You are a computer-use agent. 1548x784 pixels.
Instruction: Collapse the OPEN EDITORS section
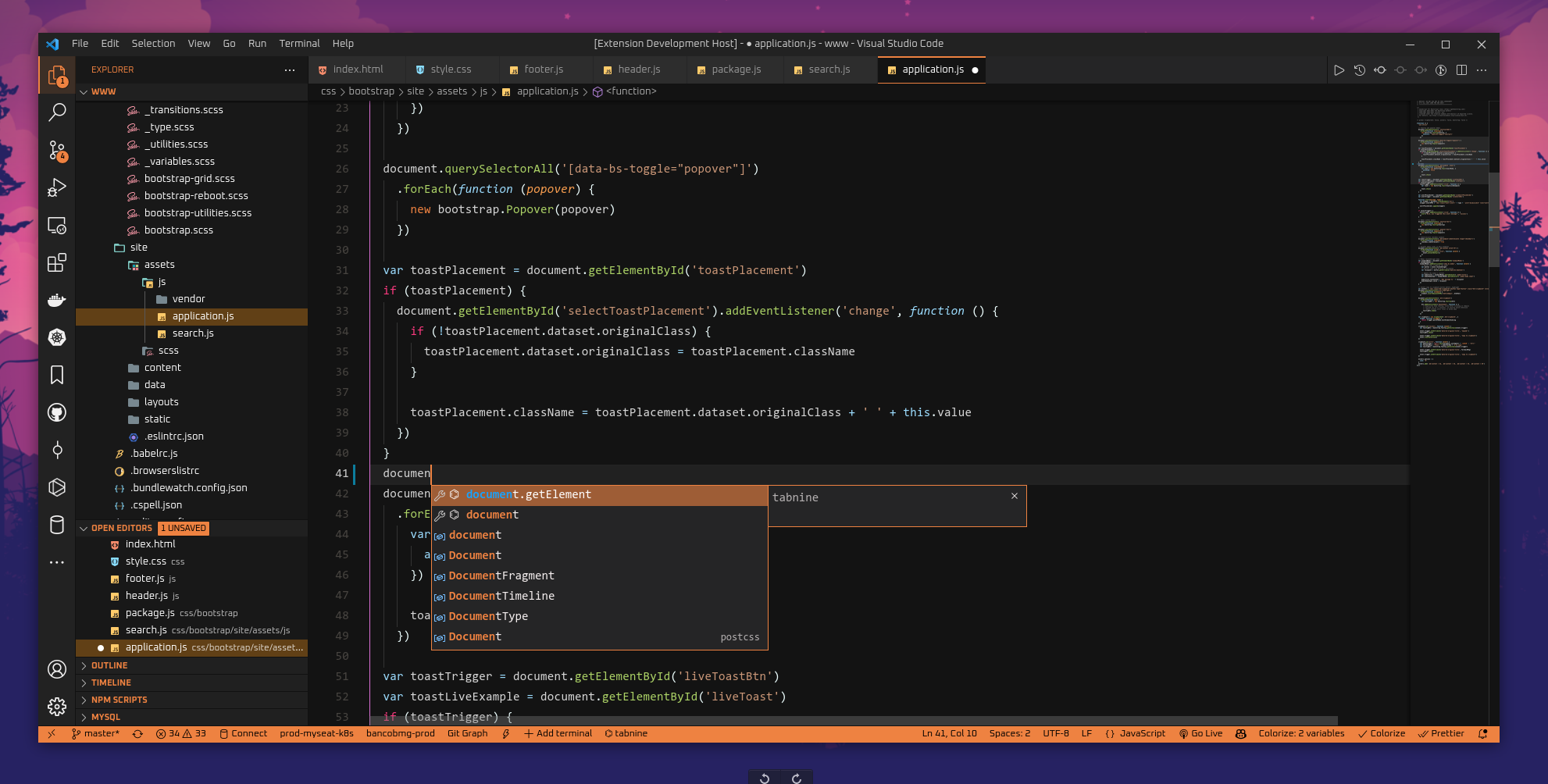(121, 529)
